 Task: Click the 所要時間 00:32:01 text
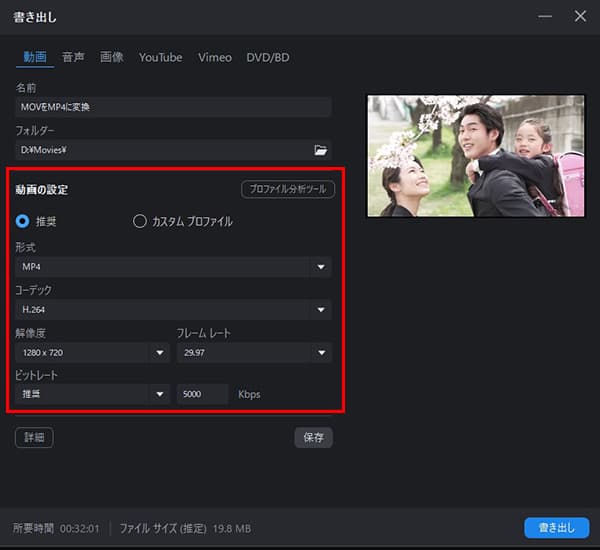(x=56, y=529)
